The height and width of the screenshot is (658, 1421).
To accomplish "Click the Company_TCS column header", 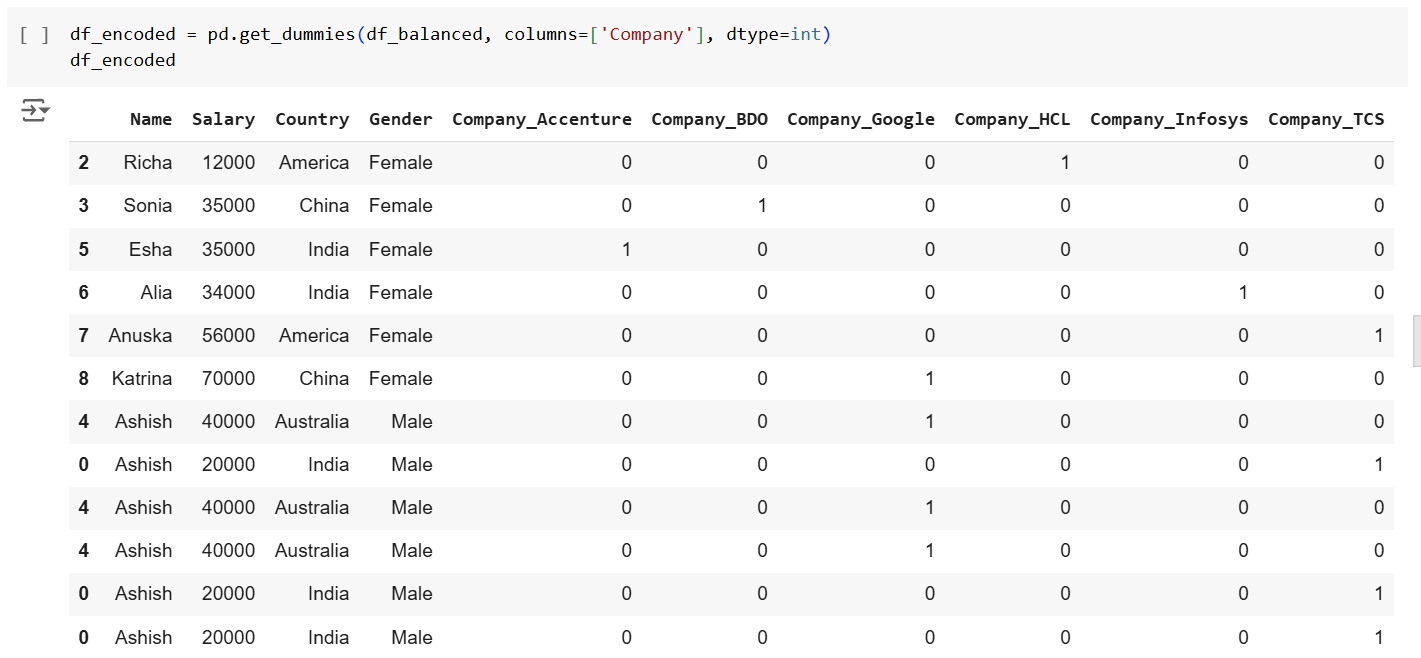I will point(1326,118).
